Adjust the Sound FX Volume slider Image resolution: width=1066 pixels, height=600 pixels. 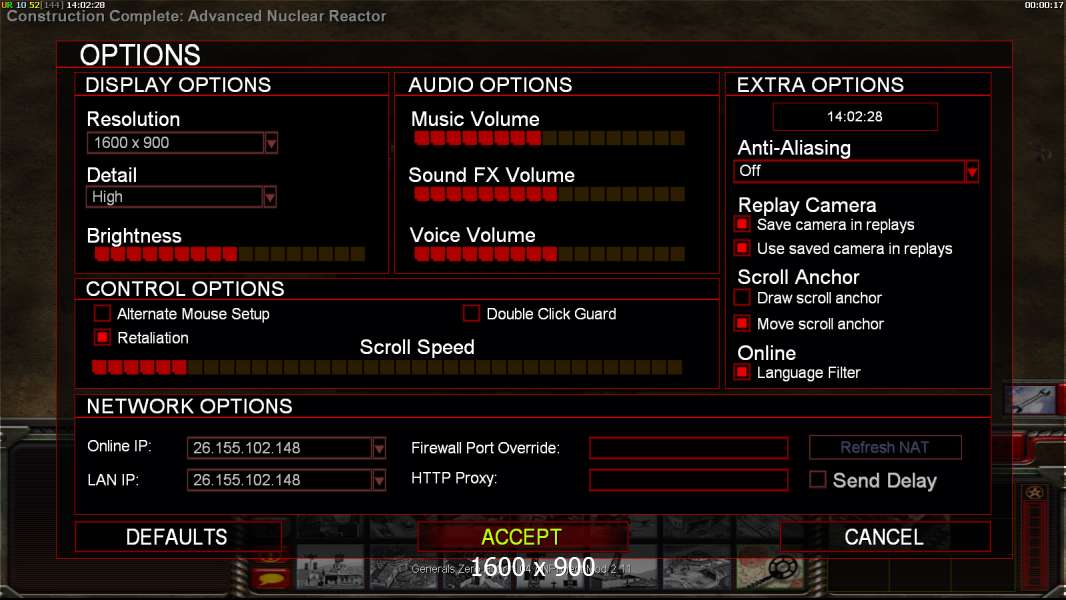click(x=549, y=194)
